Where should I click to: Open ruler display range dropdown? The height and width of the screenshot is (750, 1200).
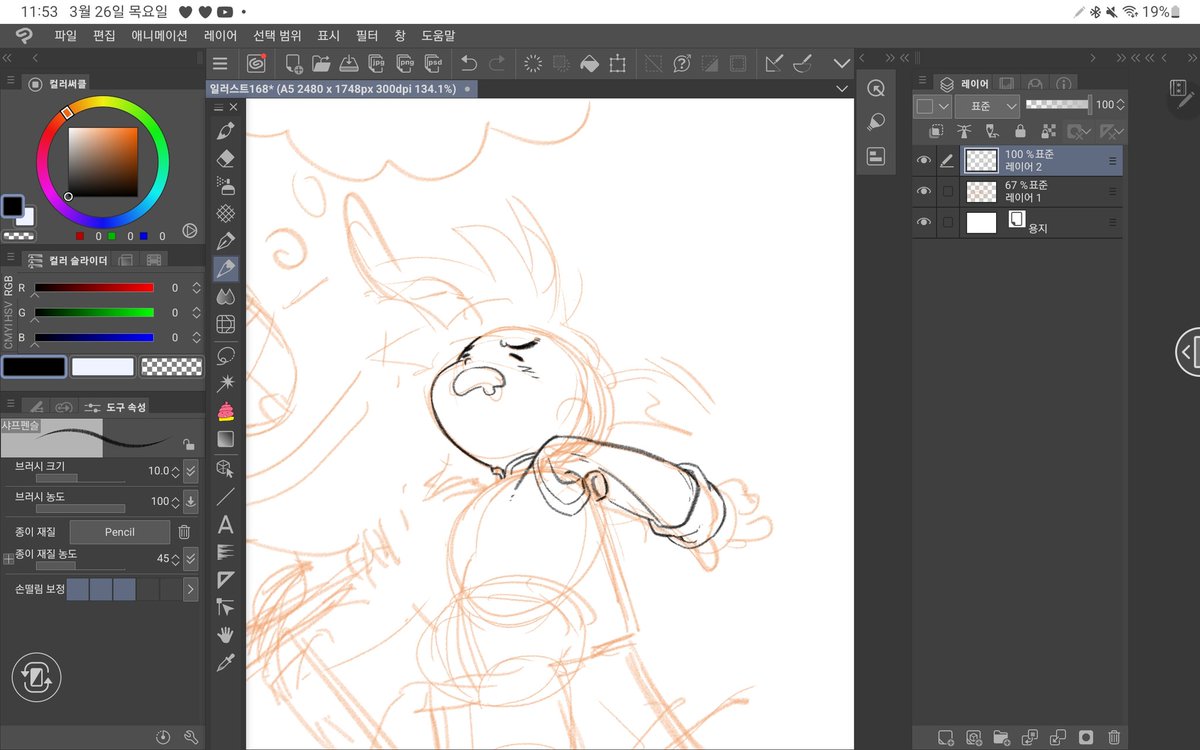(1111, 131)
